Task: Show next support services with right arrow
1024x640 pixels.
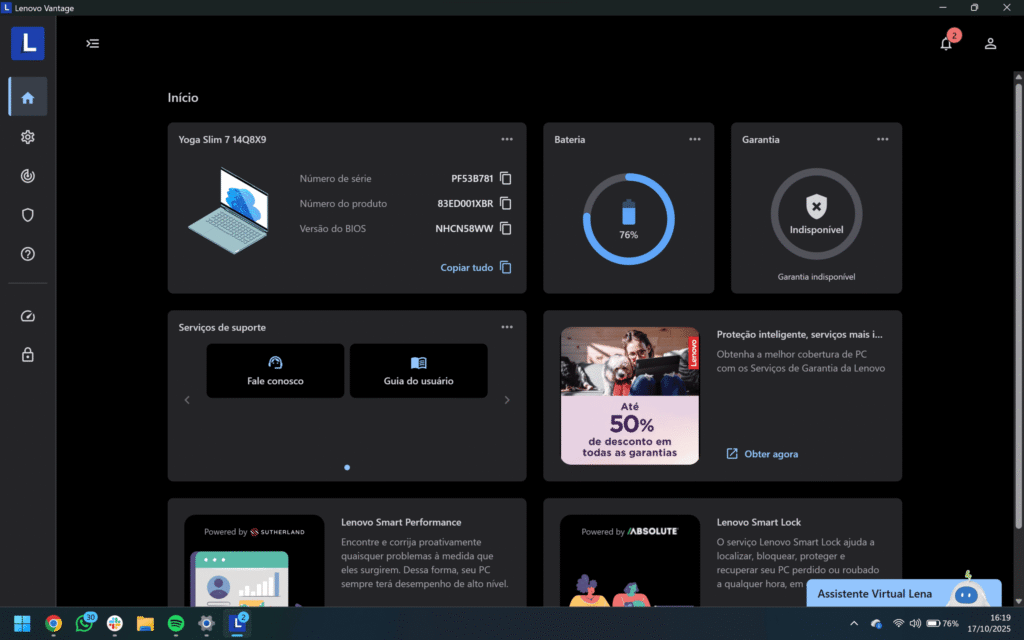Action: coord(507,400)
